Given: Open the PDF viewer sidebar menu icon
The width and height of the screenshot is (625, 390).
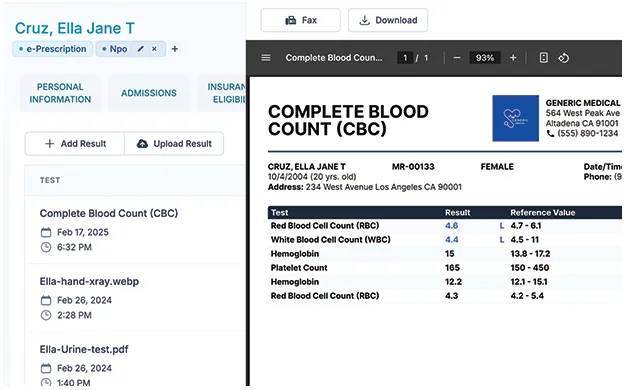Looking at the screenshot, I should click(266, 58).
